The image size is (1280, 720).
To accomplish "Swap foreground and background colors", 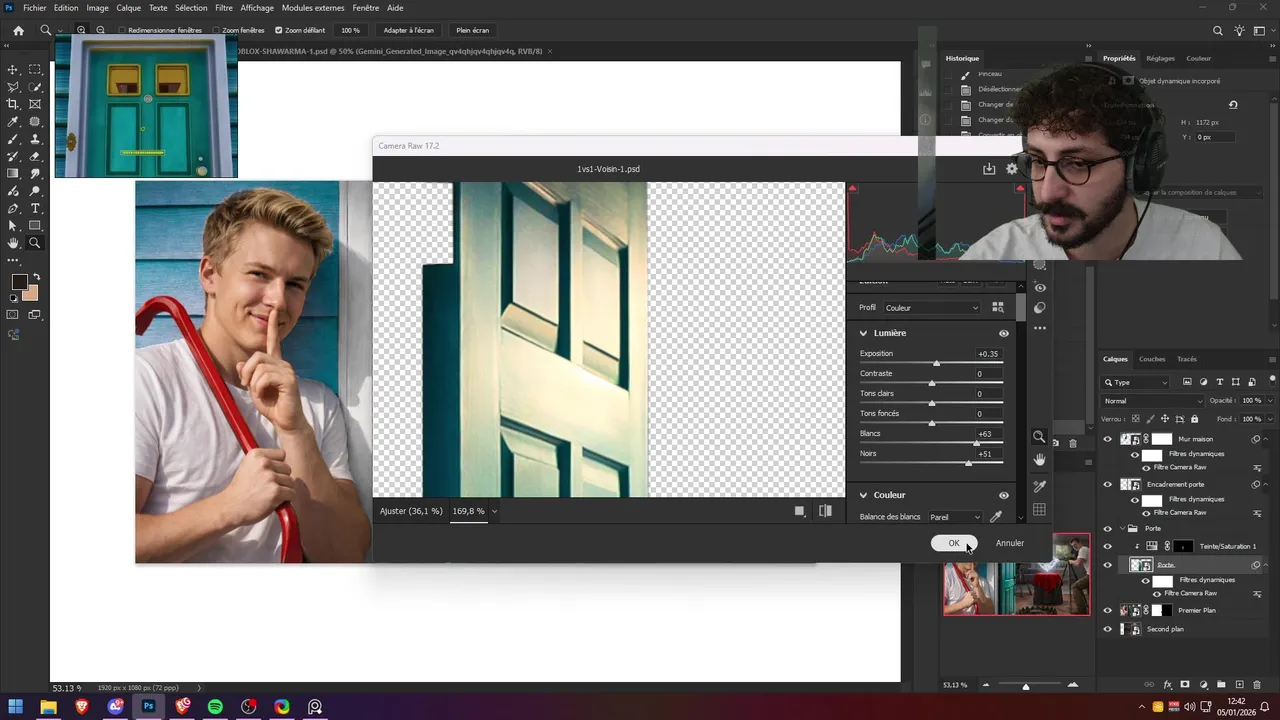I will tap(37, 277).
